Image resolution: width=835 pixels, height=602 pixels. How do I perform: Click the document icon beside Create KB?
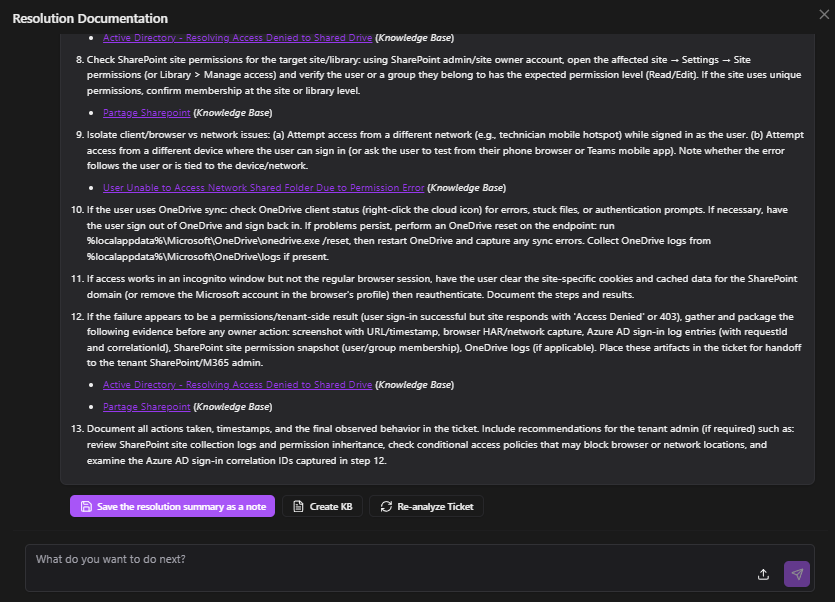(x=298, y=507)
